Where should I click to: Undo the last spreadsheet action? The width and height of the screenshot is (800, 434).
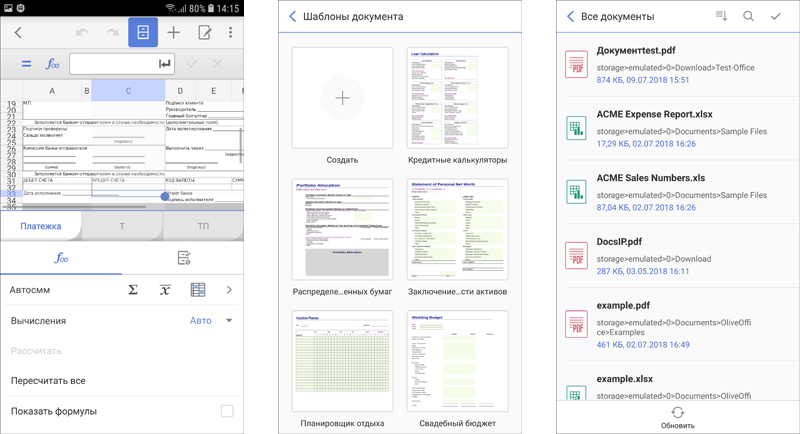point(82,33)
